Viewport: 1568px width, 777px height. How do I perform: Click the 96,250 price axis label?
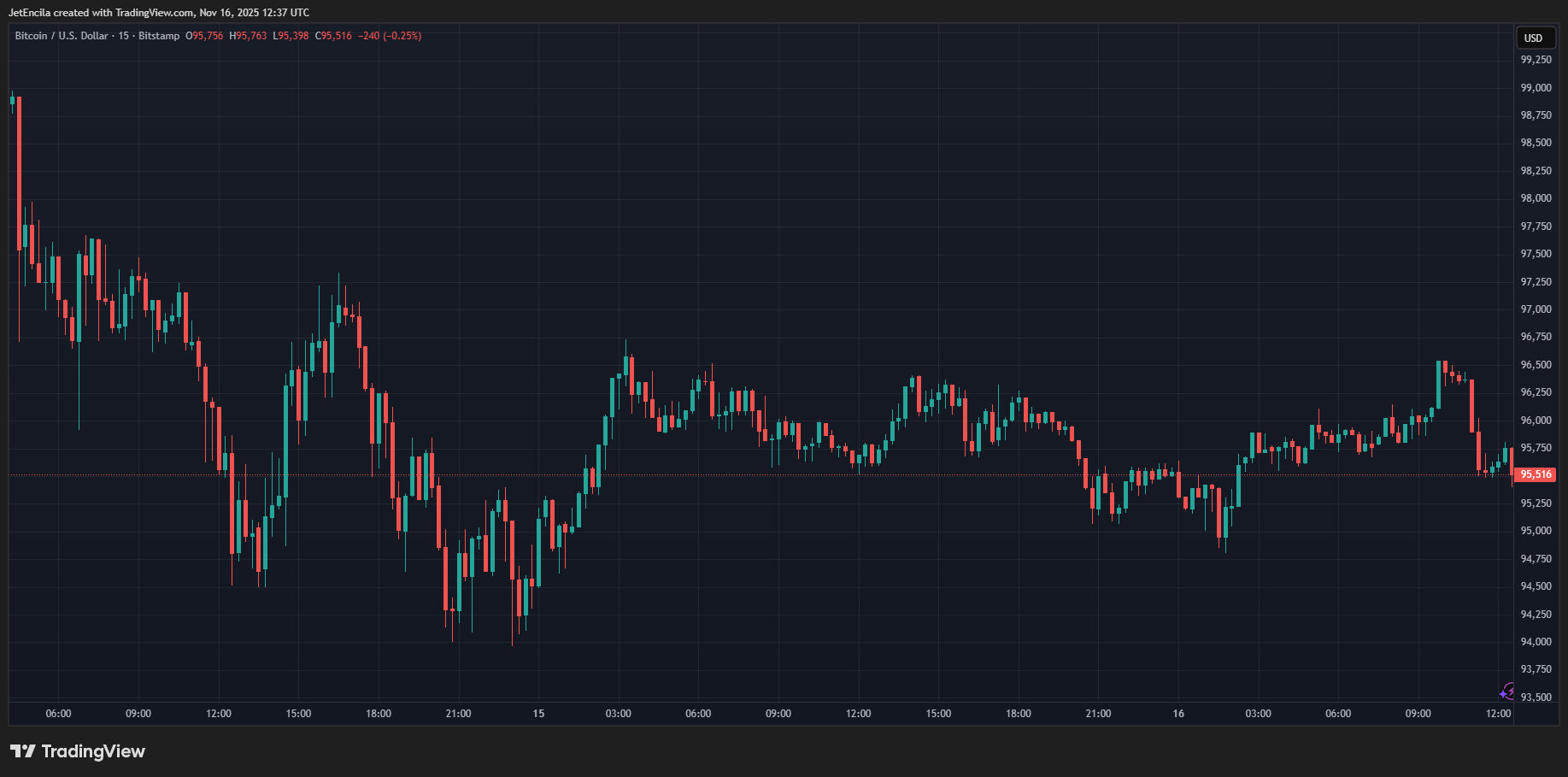point(1536,392)
